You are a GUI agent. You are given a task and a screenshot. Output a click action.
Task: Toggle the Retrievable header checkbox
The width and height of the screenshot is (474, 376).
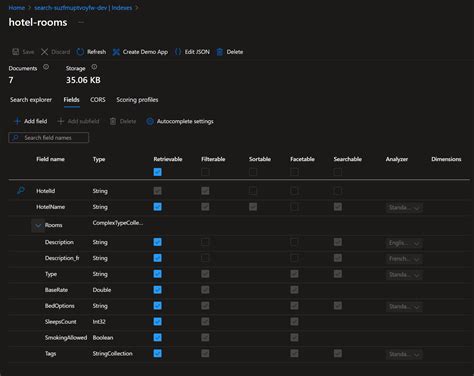click(x=158, y=172)
